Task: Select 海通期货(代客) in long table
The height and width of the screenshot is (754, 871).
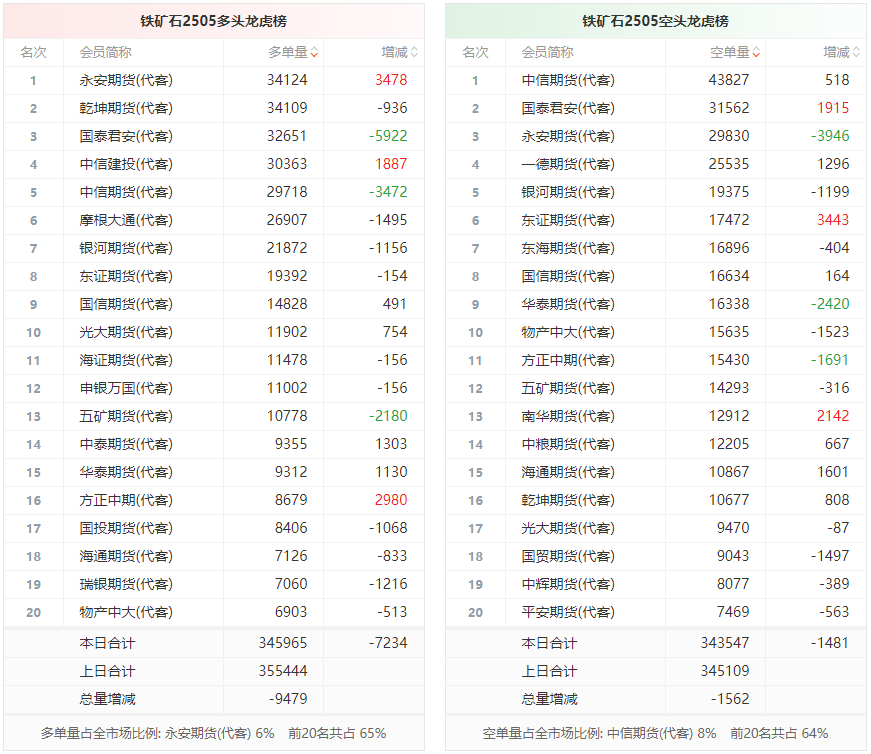Action: 126,556
